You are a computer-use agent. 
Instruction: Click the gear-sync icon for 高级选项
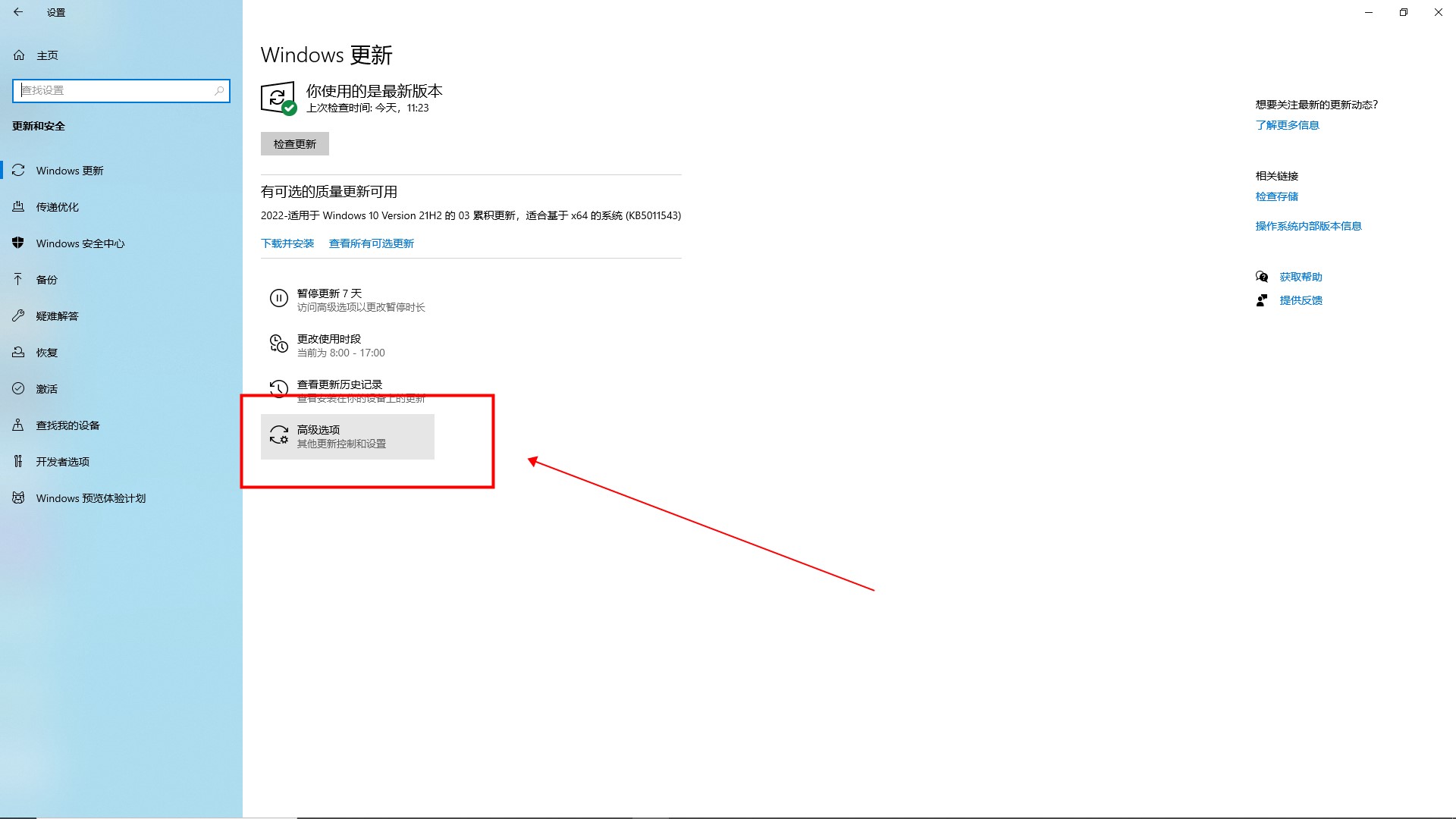278,435
